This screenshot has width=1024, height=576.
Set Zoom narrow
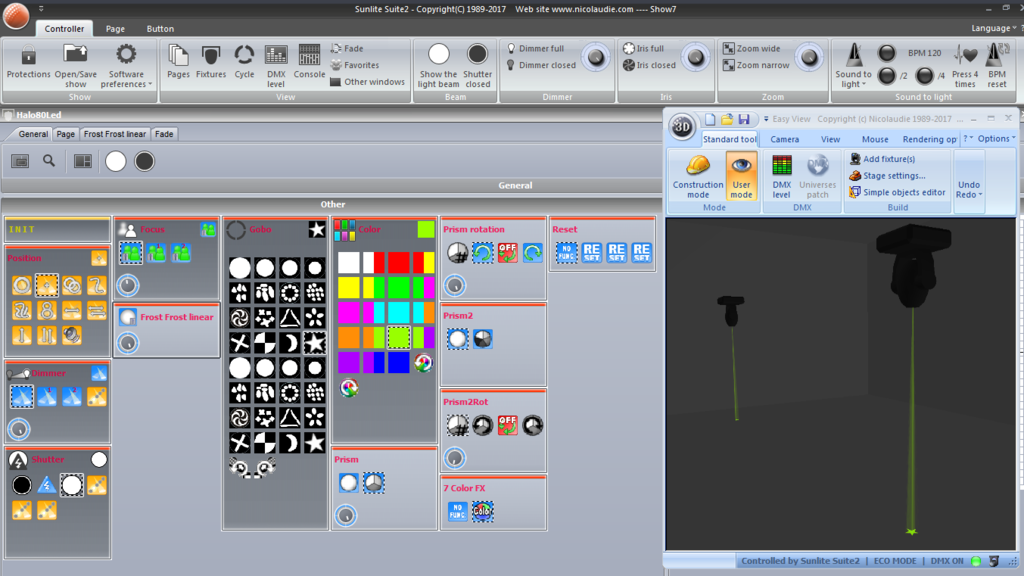point(756,65)
